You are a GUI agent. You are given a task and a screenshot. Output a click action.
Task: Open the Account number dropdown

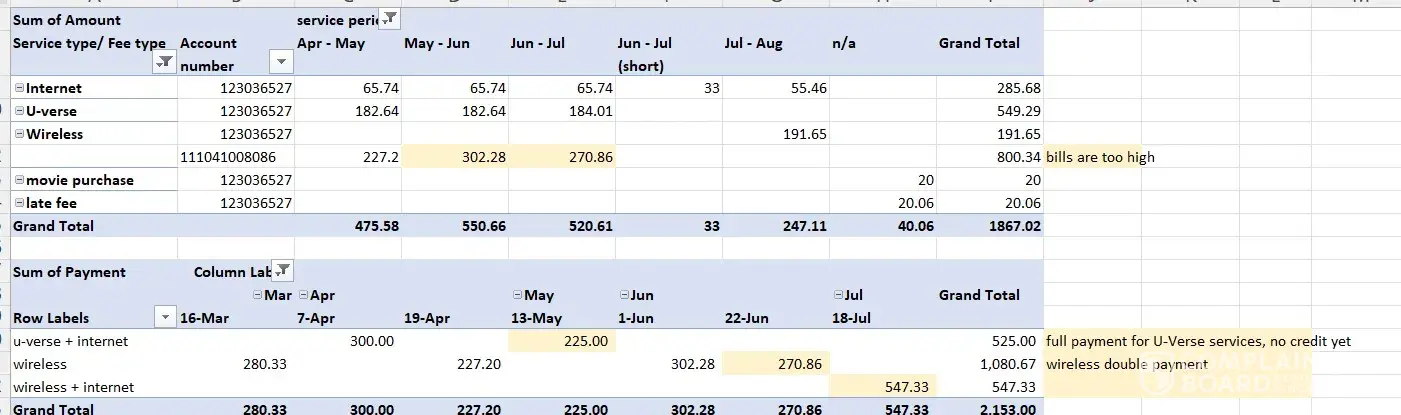tap(282, 63)
